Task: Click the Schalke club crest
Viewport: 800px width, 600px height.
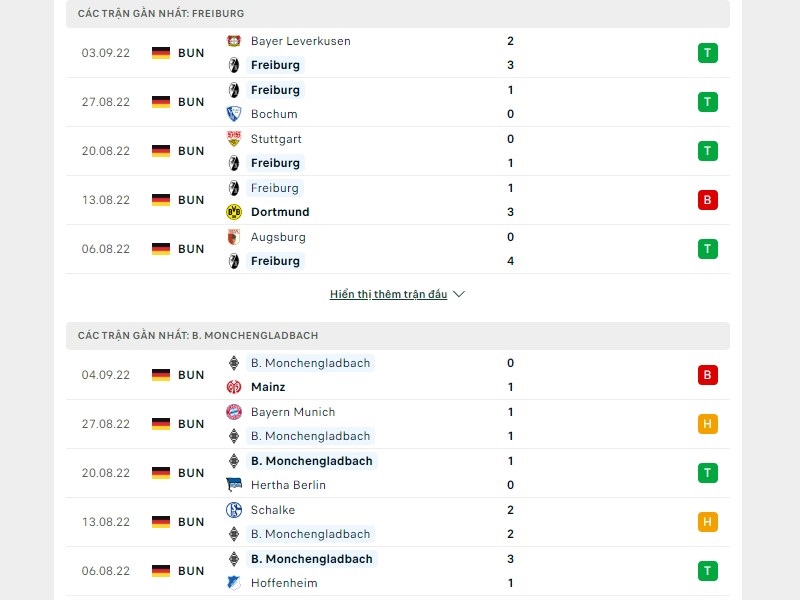Action: point(235,510)
